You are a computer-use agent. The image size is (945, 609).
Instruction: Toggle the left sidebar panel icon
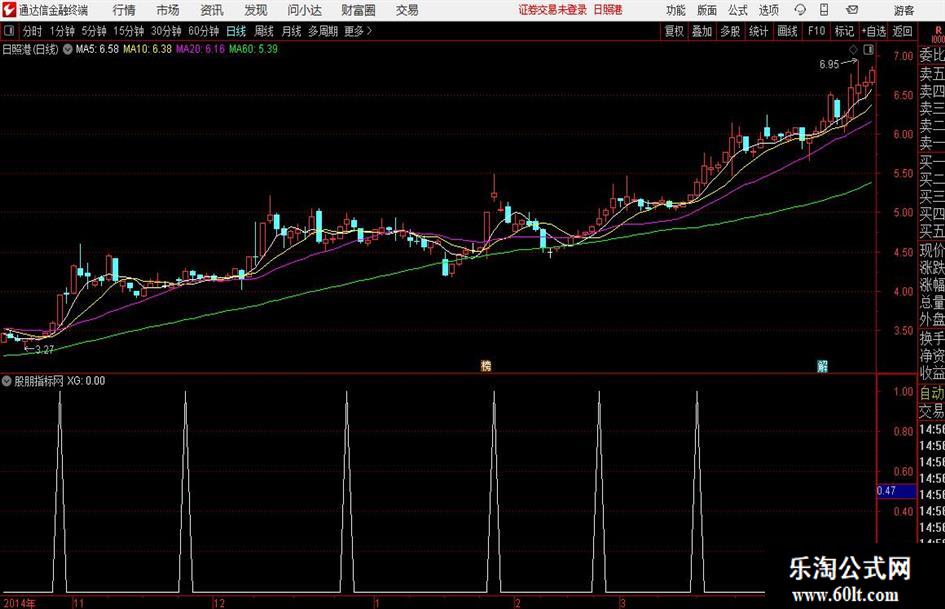tap(9, 31)
